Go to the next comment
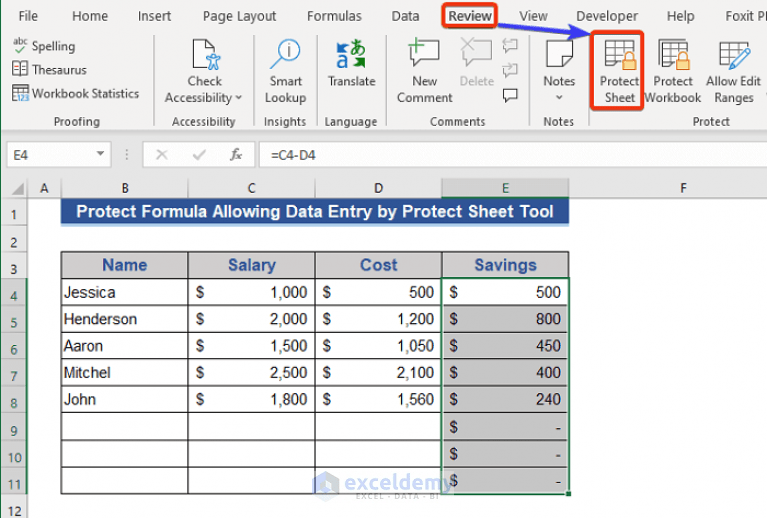The height and width of the screenshot is (518, 767). click(510, 69)
